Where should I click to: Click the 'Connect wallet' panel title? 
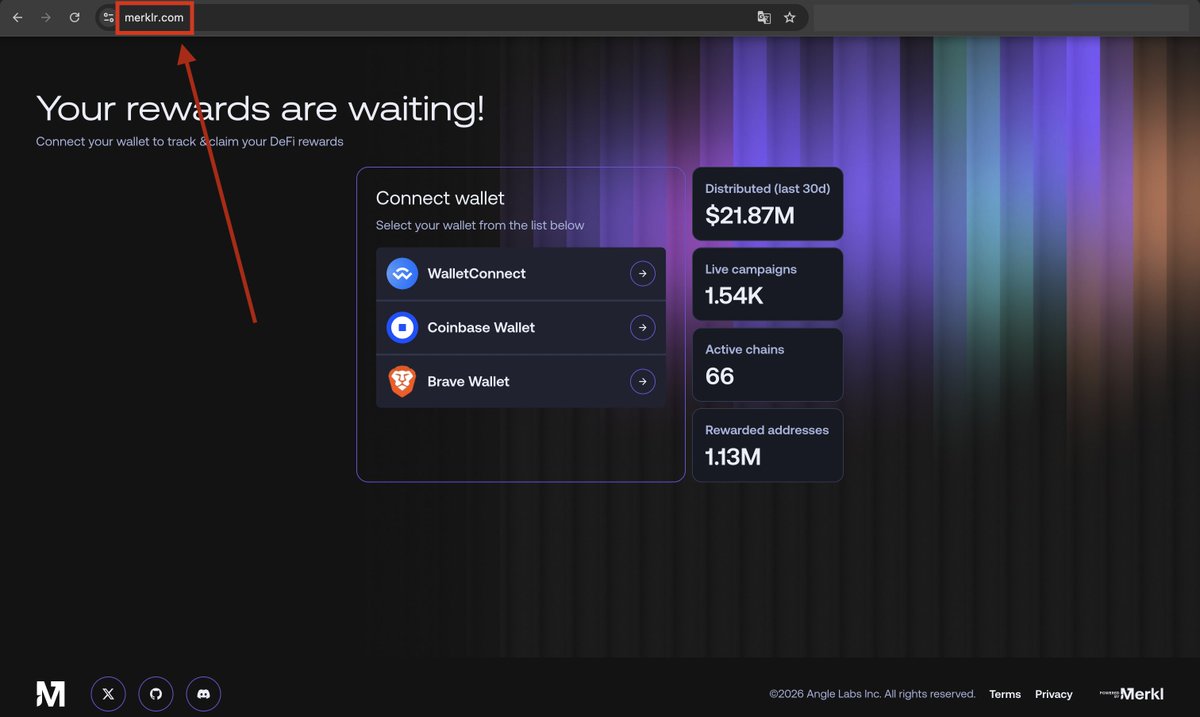(x=440, y=198)
